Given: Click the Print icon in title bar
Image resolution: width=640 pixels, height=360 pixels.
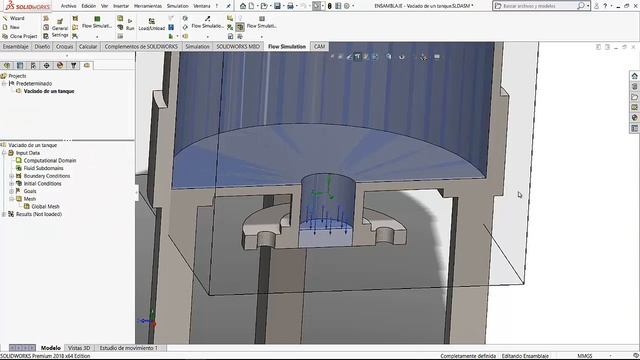Looking at the screenshot, I should click(x=290, y=6).
